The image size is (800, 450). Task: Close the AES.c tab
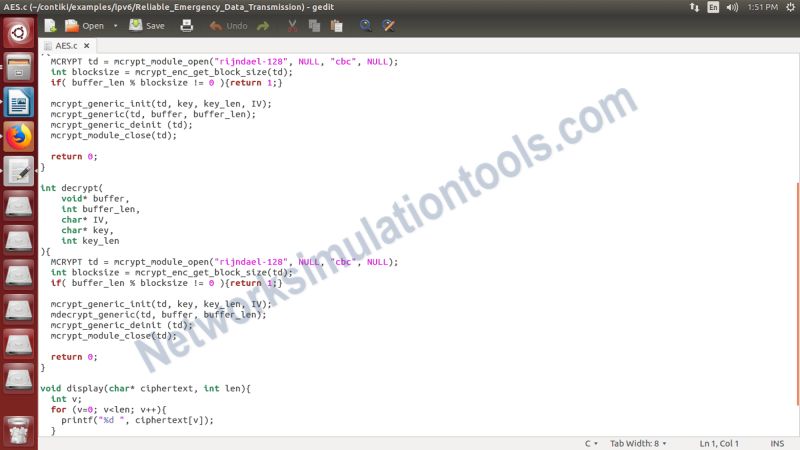pos(87,46)
